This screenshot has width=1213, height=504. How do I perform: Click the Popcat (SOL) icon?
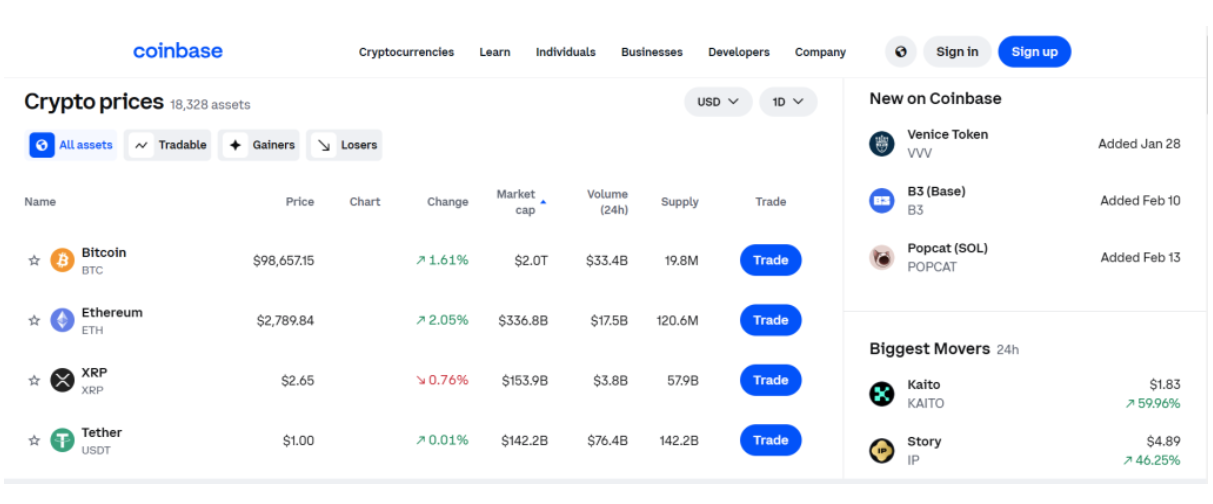click(x=881, y=258)
